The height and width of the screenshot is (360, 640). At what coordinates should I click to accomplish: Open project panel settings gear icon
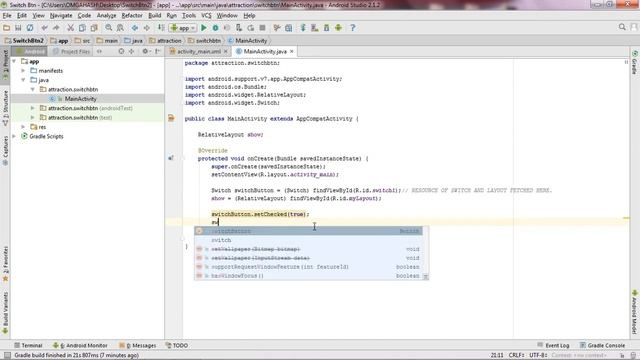click(x=145, y=51)
